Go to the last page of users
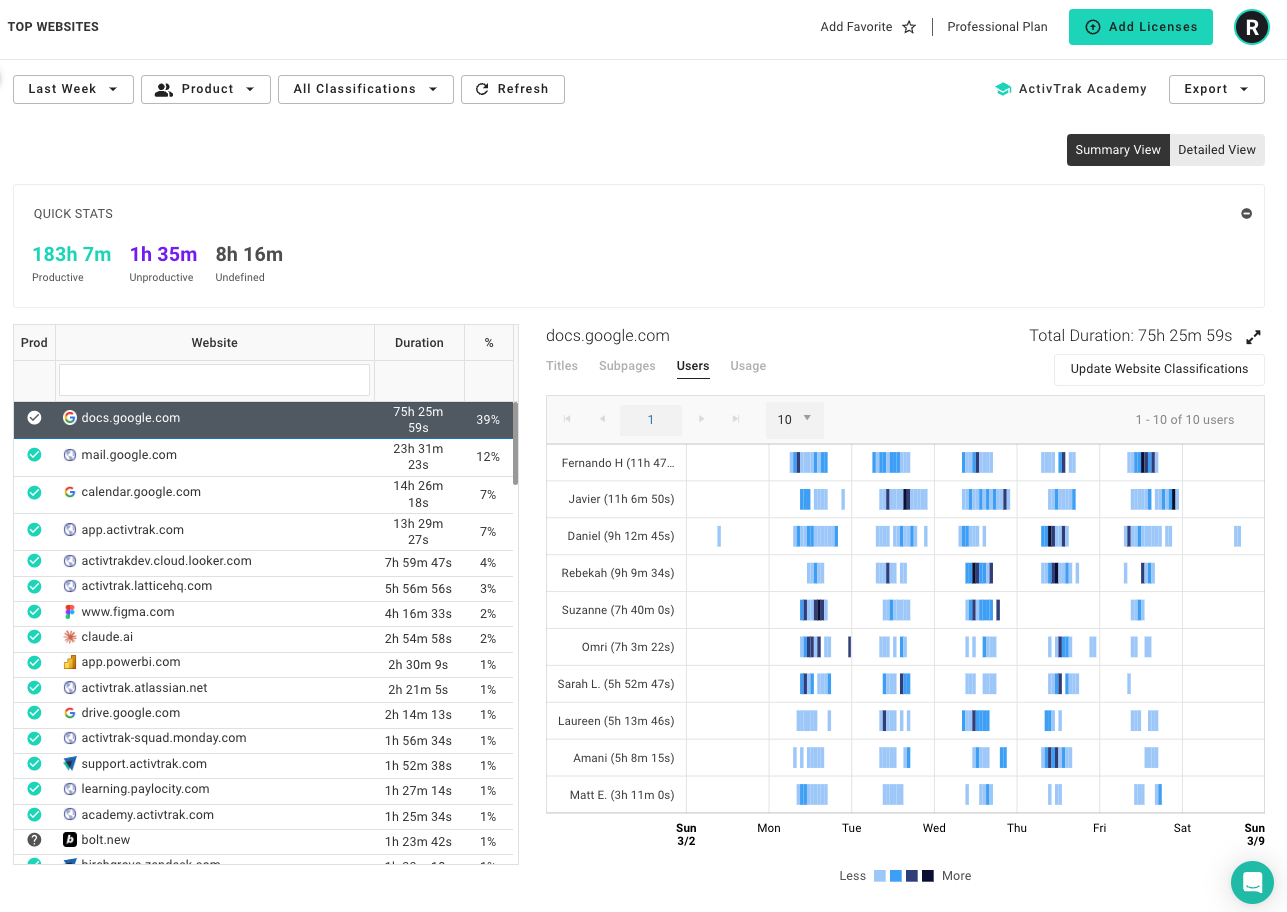Image resolution: width=1287 pixels, height=912 pixels. [736, 419]
